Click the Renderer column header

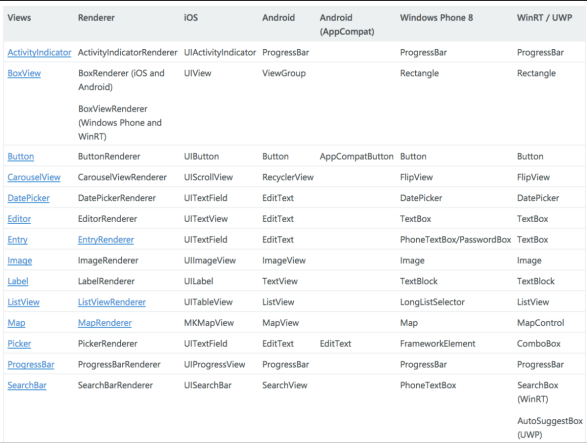[96, 18]
